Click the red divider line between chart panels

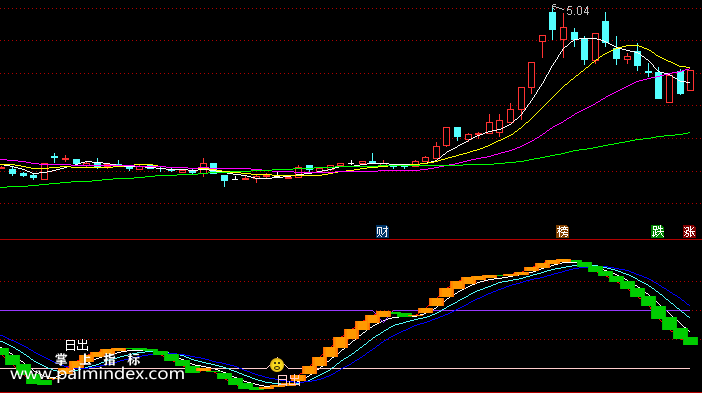coord(351,239)
